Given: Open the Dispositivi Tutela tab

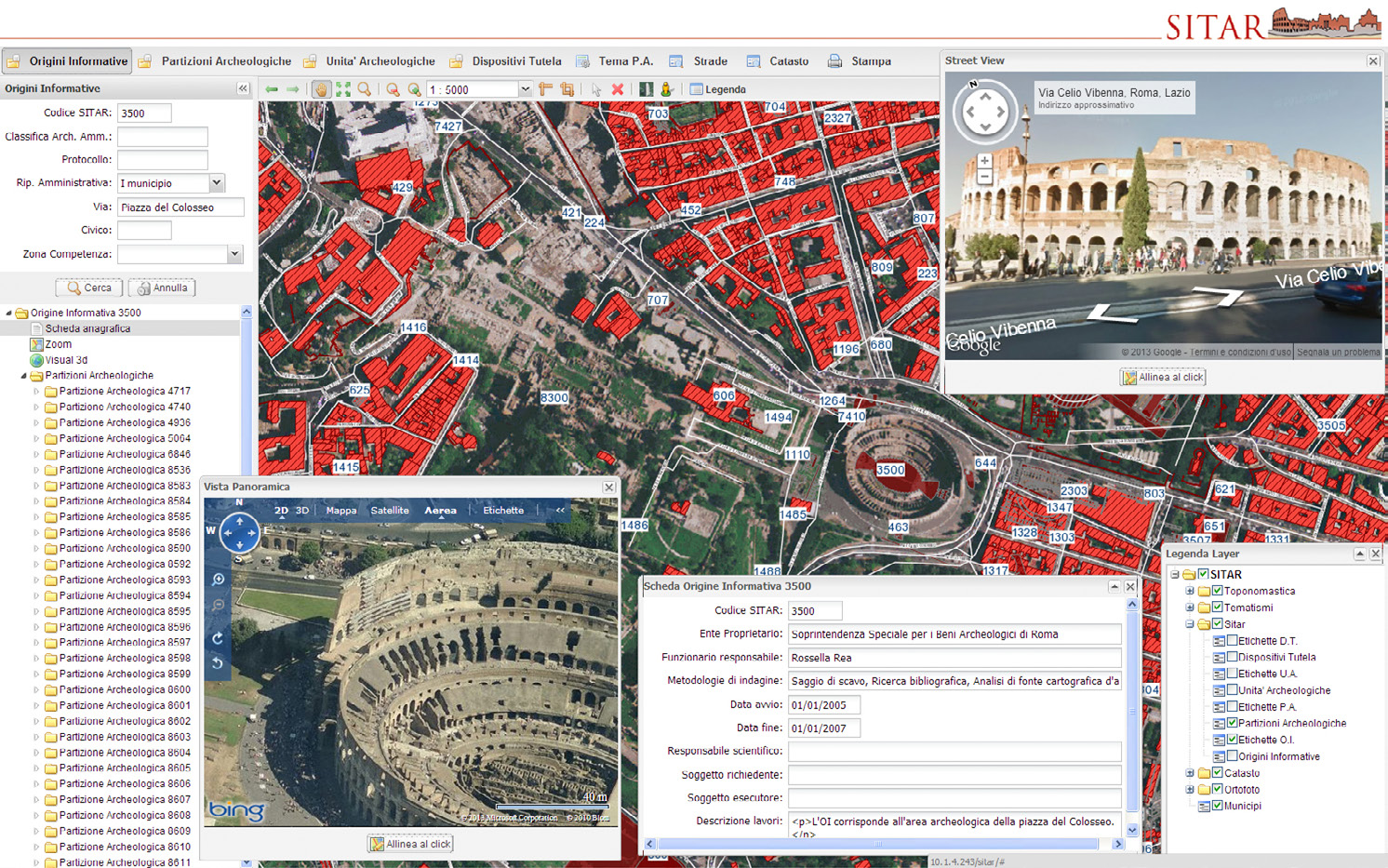Looking at the screenshot, I should coord(506,61).
